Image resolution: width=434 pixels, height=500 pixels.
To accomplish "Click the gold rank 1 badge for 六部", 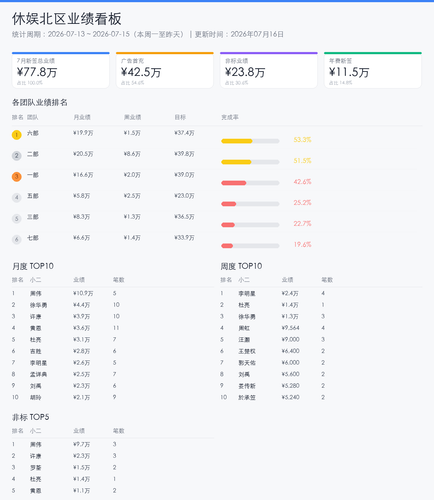I will [x=17, y=135].
